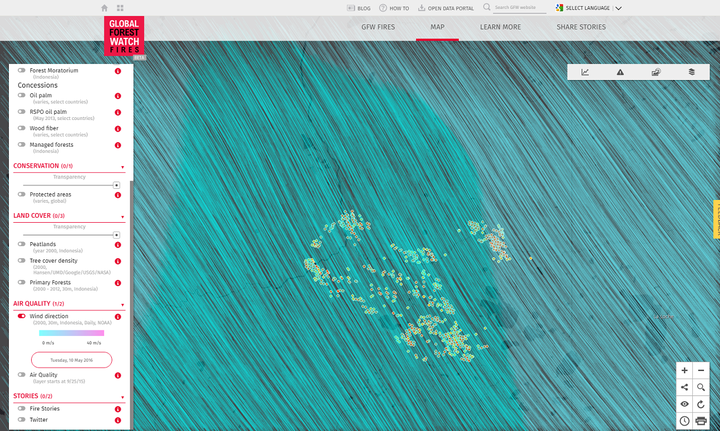
Task: Enable the Protected areas layer
Action: (x=22, y=194)
